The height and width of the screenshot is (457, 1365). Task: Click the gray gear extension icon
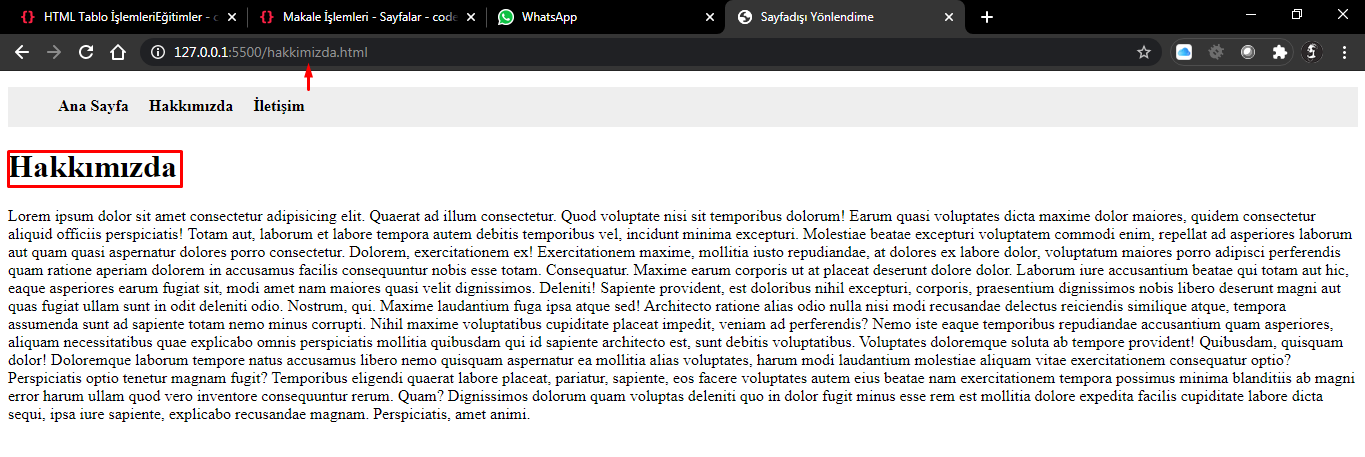coord(1216,53)
